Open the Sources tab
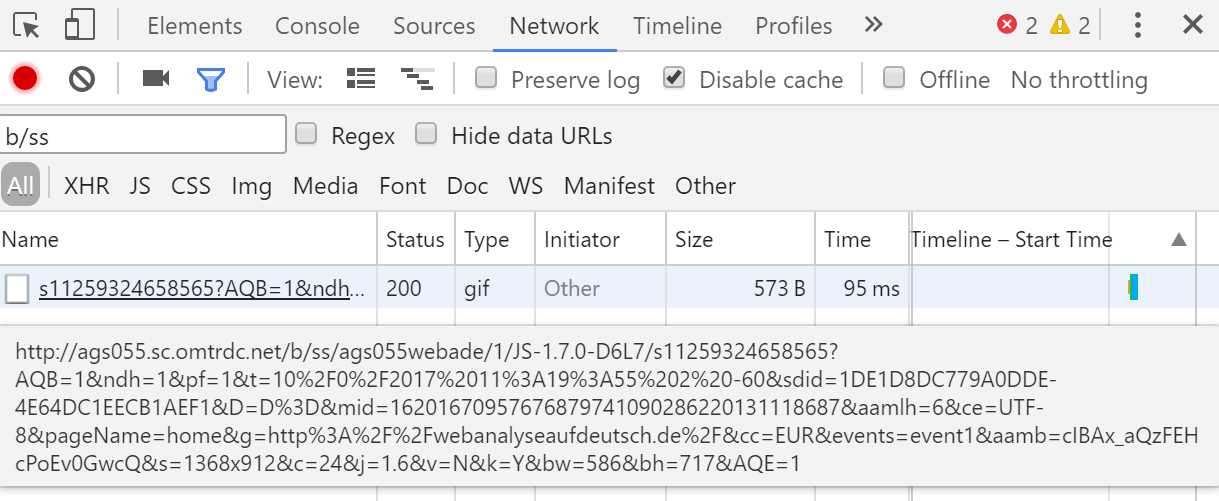 pyautogui.click(x=434, y=26)
